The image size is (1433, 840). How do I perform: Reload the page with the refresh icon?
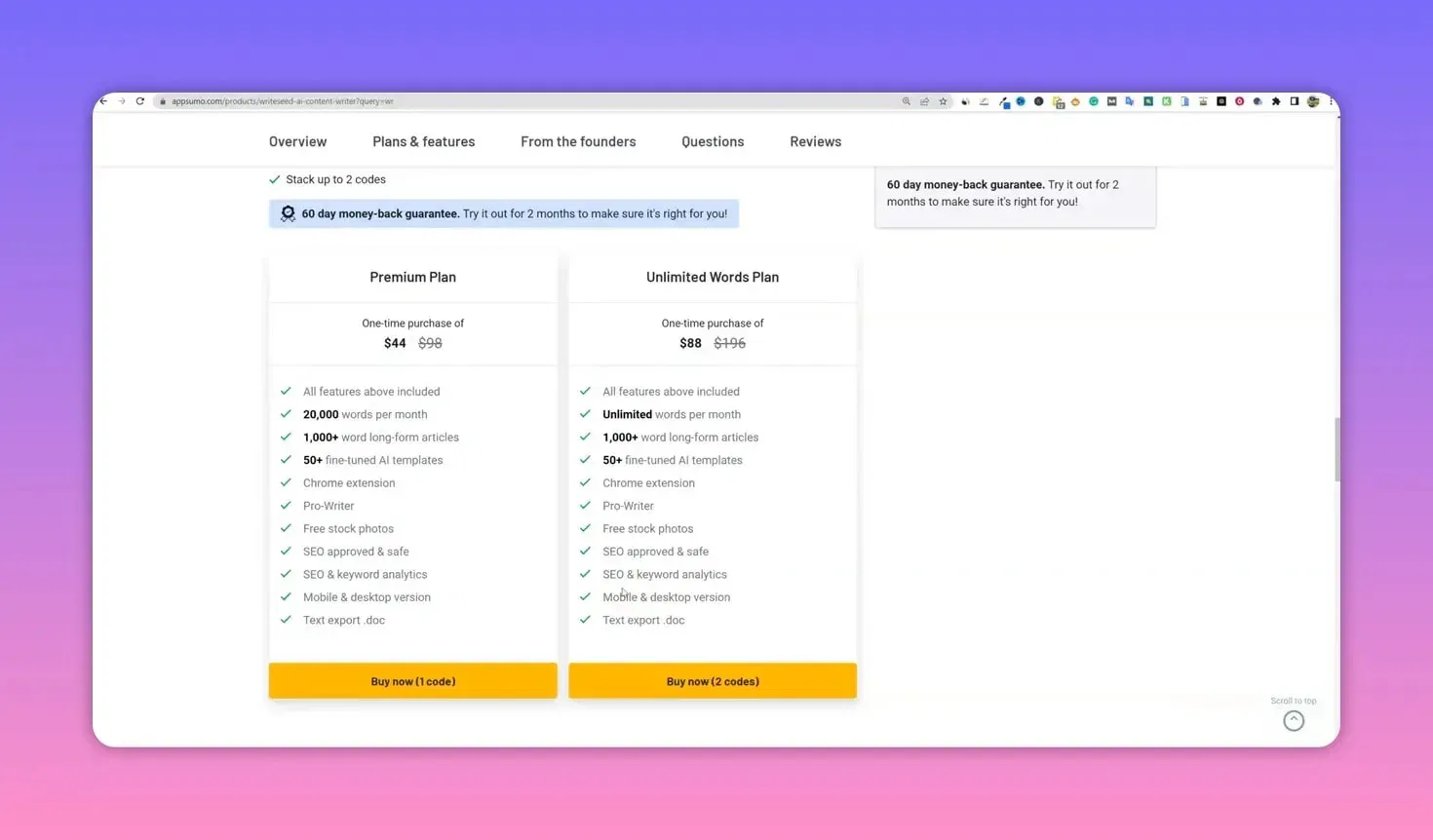point(139,101)
